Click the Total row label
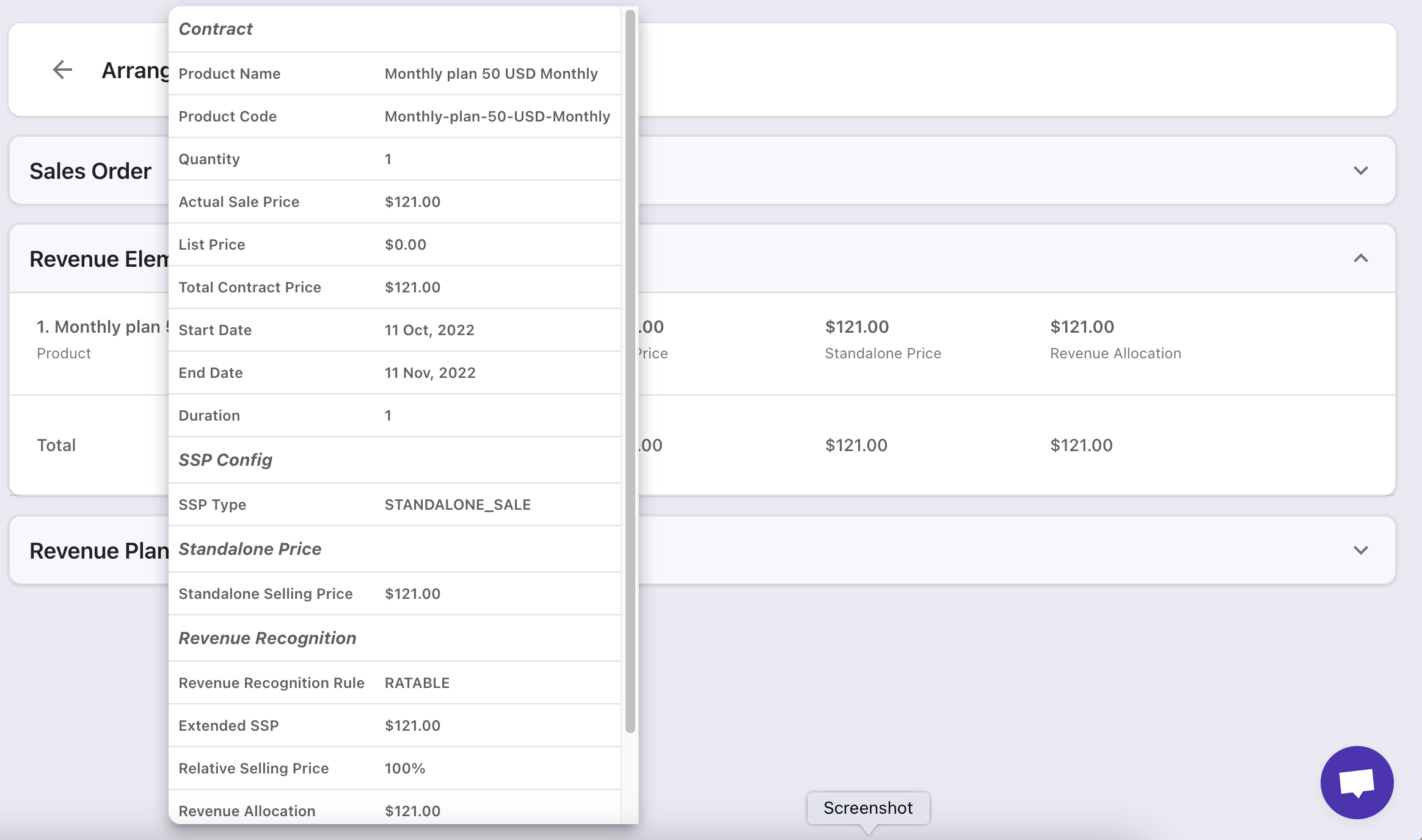Viewport: 1422px width, 840px height. coord(56,446)
